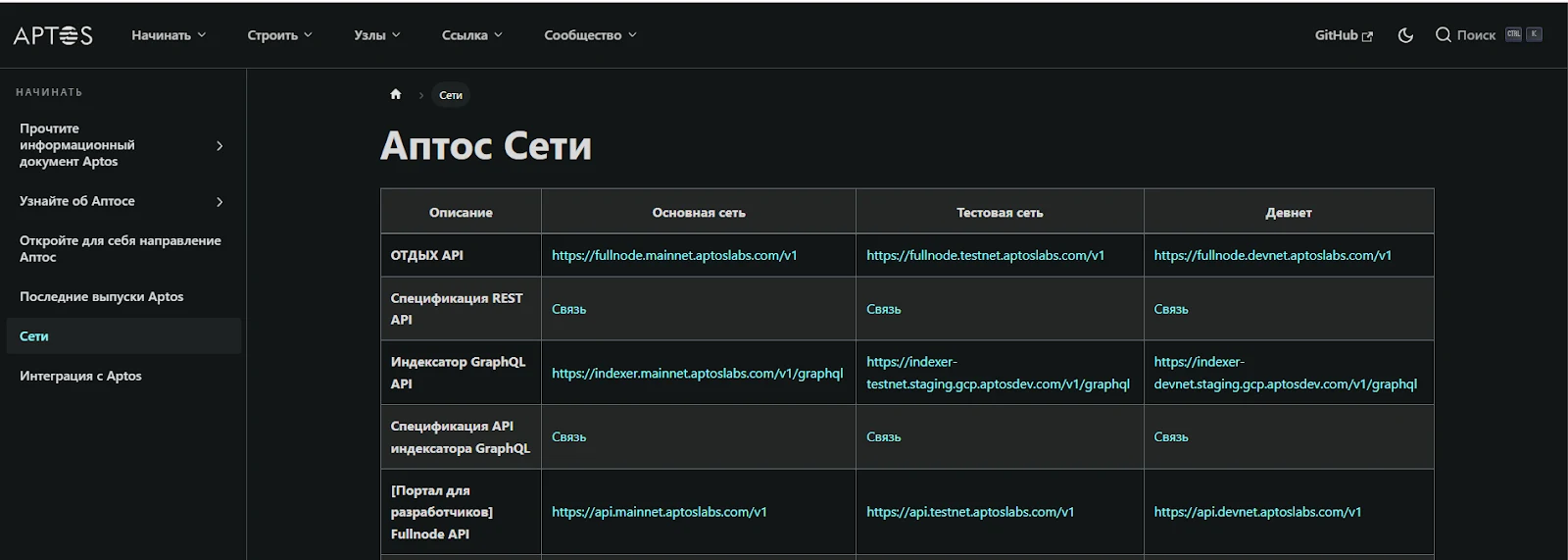
Task: Select Последние выпуски Aptos sidebar item
Action: coord(123,296)
